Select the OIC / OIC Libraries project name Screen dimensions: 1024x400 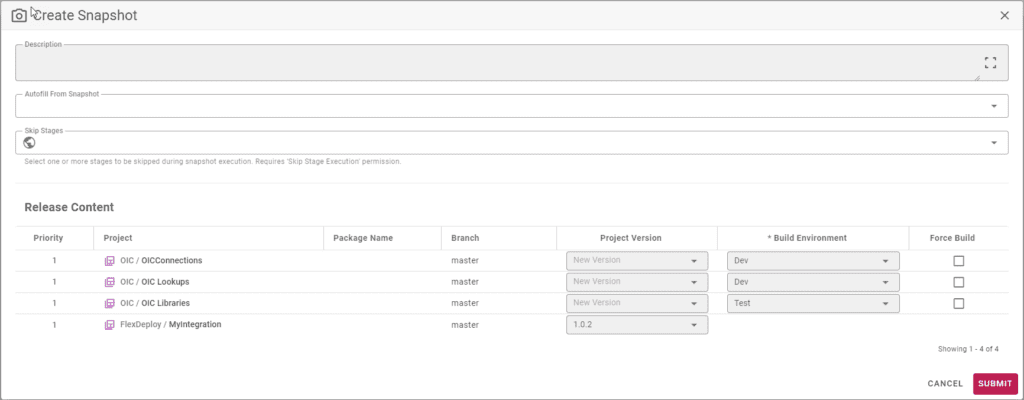click(155, 303)
